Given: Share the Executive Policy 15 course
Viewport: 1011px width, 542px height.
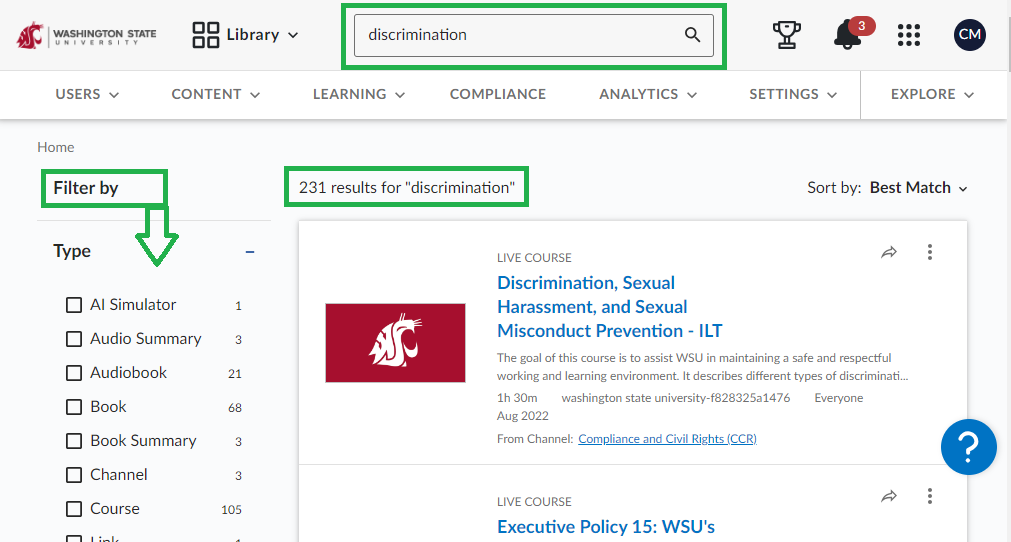Looking at the screenshot, I should (x=889, y=496).
